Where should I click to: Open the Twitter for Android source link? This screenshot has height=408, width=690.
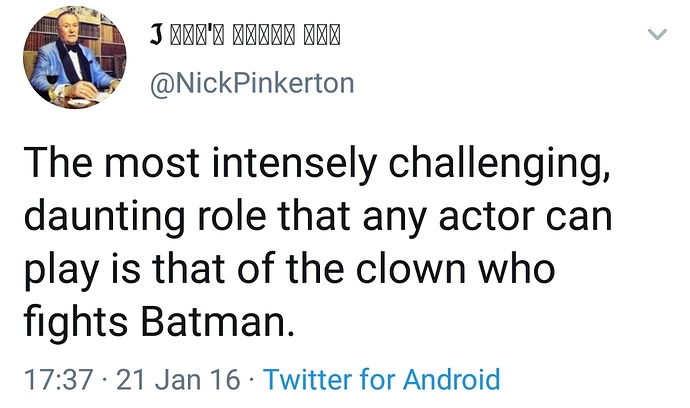(x=381, y=380)
